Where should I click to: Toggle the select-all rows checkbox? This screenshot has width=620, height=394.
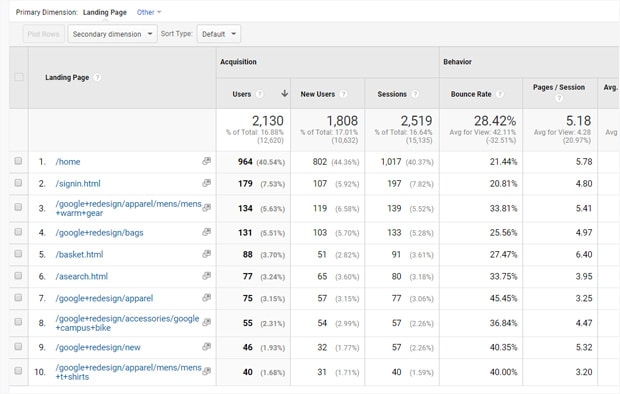pos(19,77)
